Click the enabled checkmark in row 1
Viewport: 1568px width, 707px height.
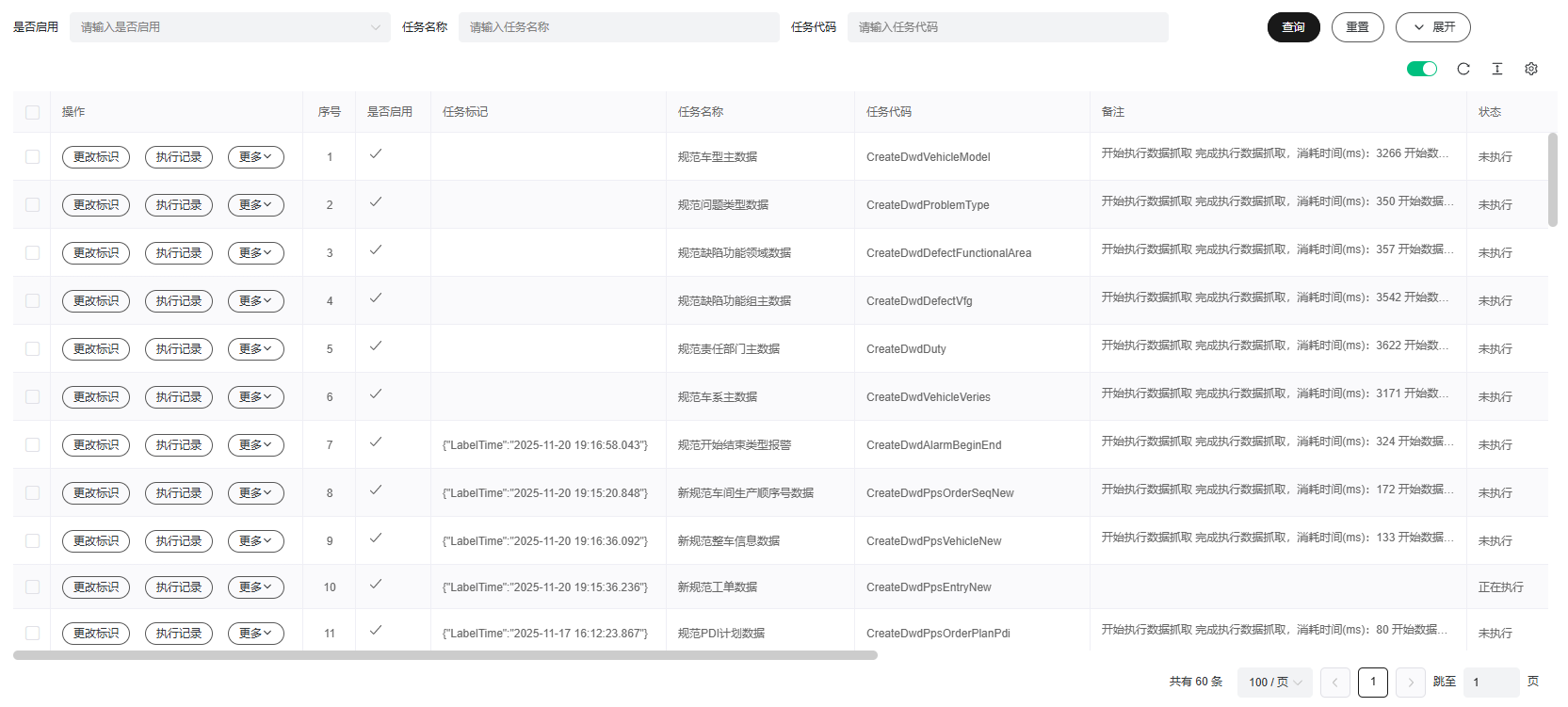point(375,154)
